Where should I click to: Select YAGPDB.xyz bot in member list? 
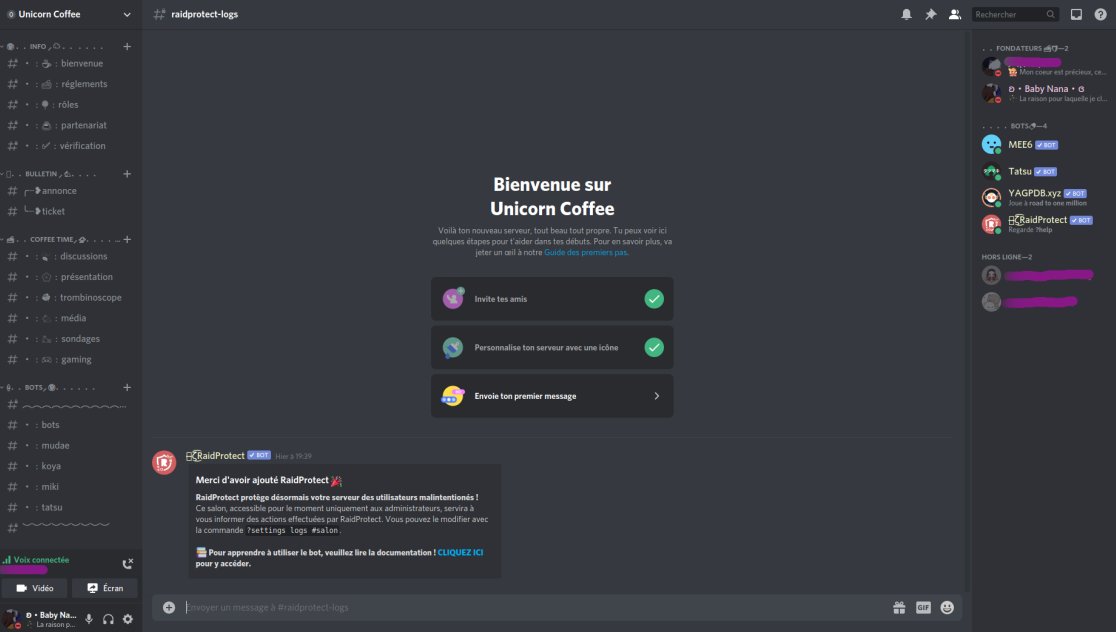(1043, 197)
